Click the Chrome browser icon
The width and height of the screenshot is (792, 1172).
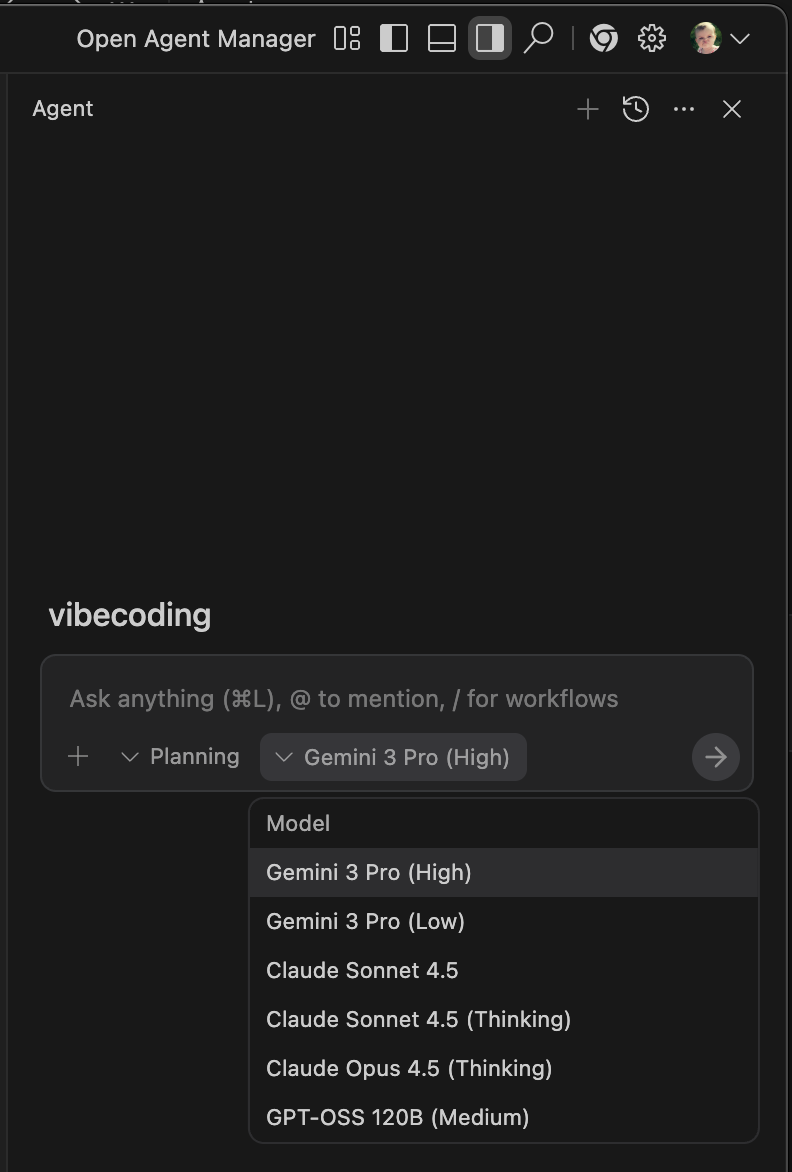pos(603,39)
